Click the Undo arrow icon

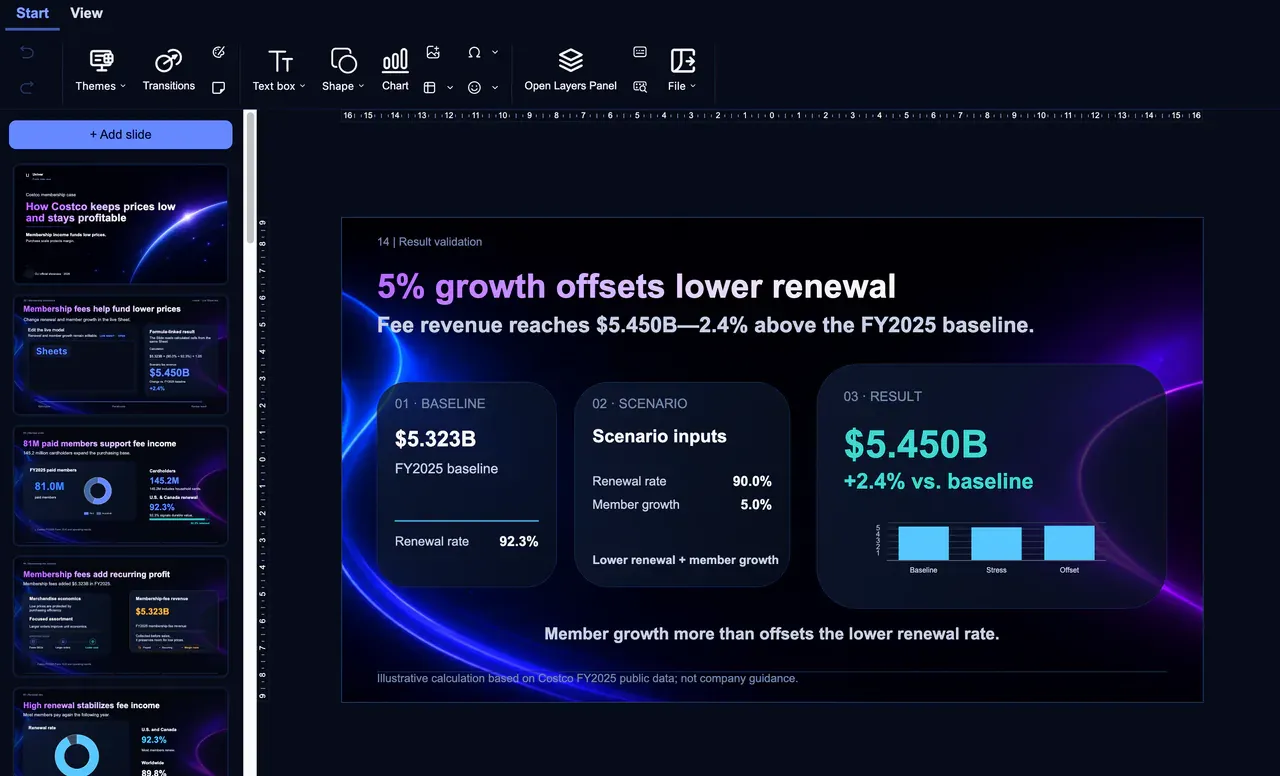pos(27,53)
